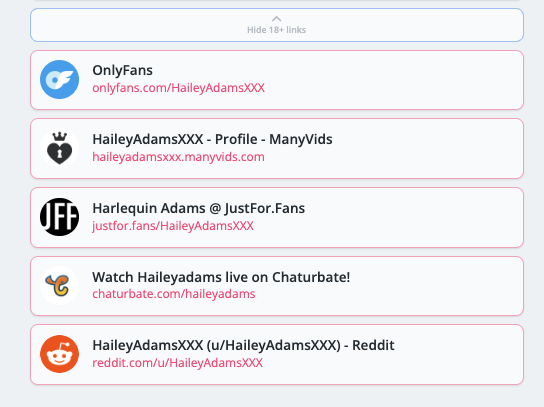Open Harlequin Adams @ JustFor.Fans title
The height and width of the screenshot is (407, 544).
(198, 208)
